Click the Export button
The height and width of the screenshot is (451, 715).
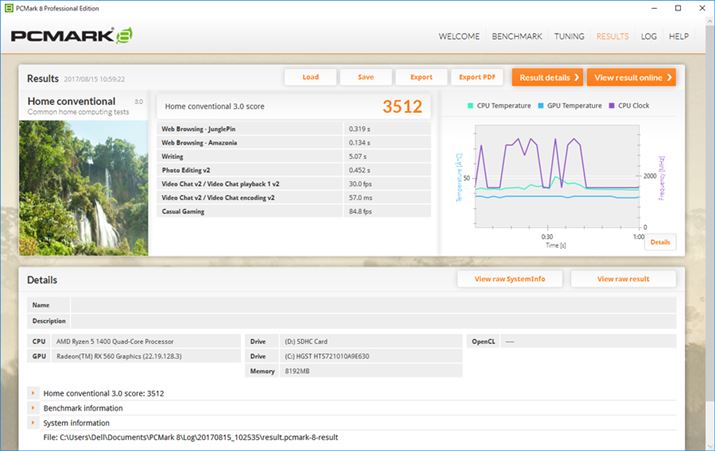click(x=421, y=77)
